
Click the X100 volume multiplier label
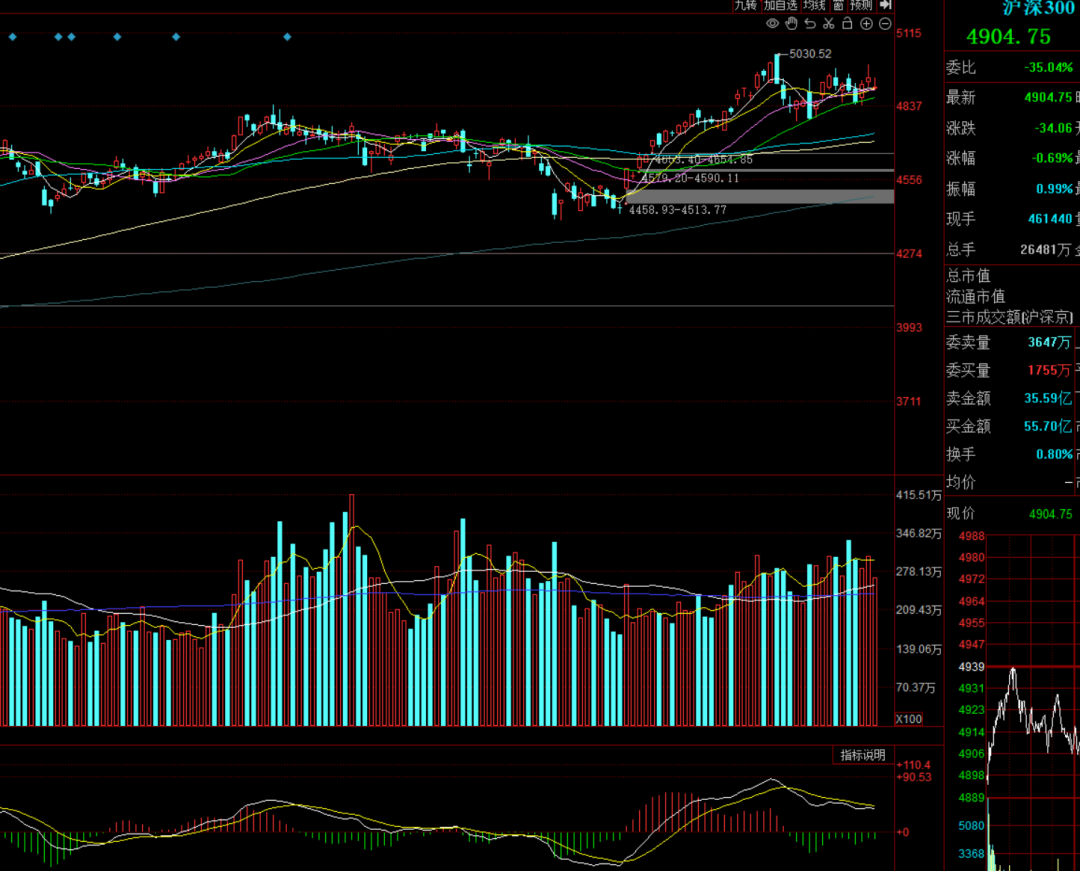click(908, 719)
